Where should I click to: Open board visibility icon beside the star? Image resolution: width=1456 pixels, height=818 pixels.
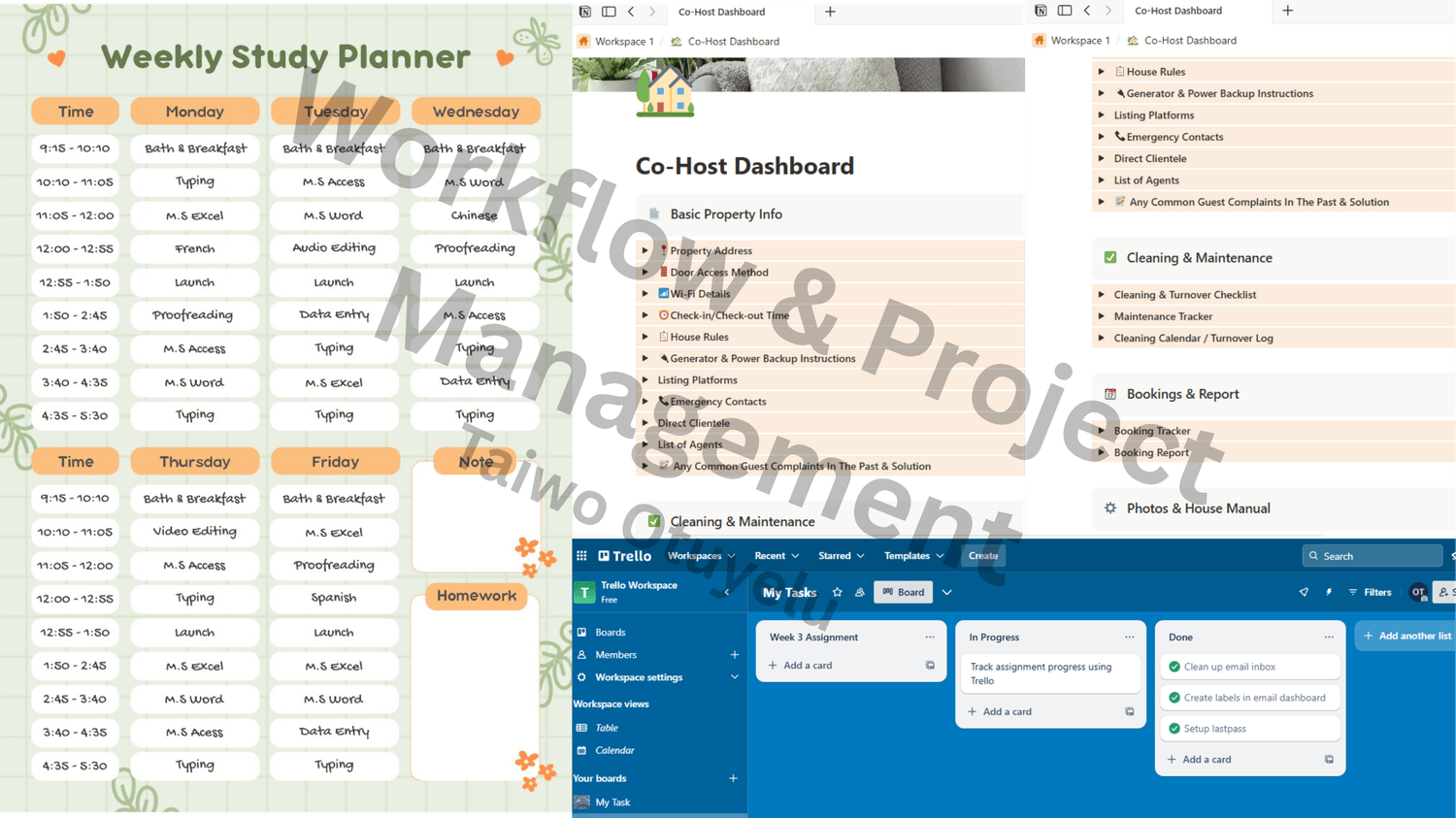[860, 592]
